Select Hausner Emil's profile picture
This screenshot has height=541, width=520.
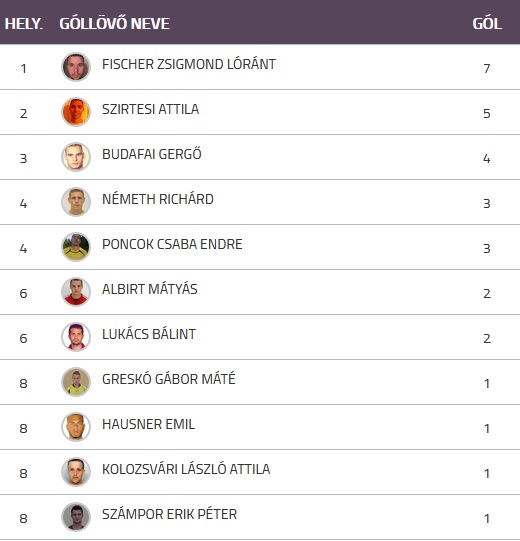[76, 427]
